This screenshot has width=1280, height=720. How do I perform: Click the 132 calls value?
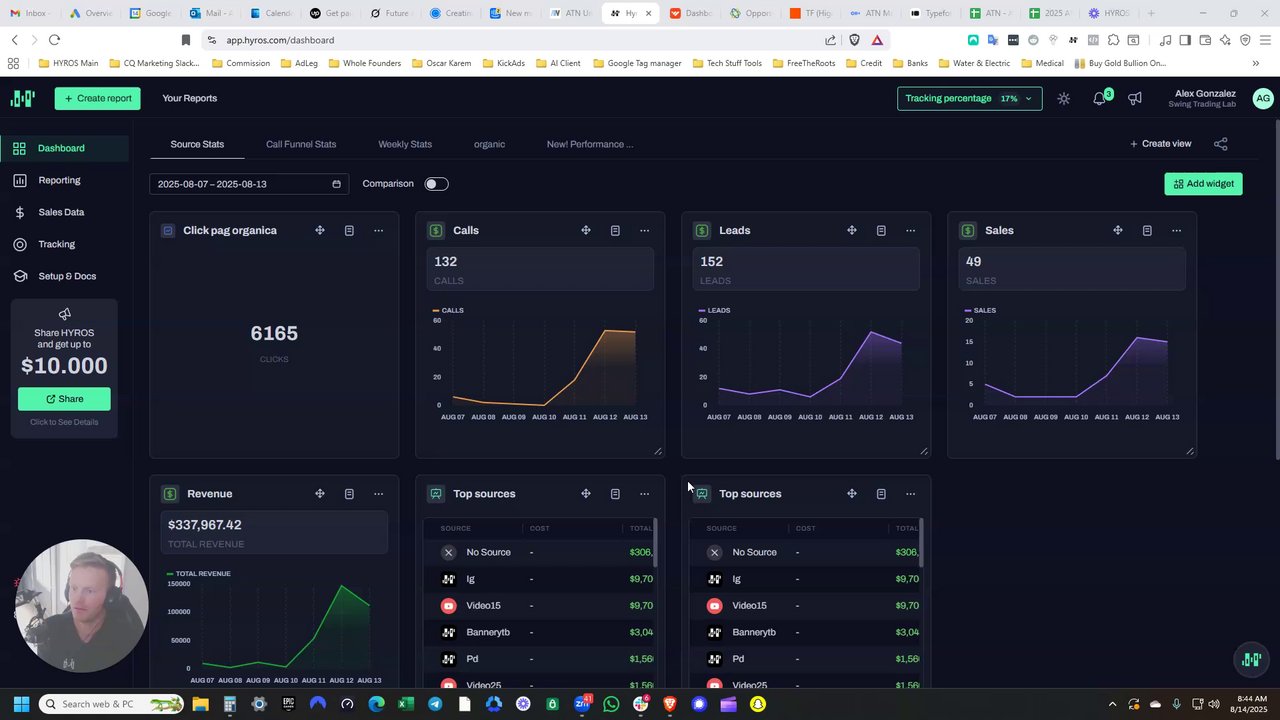(x=445, y=262)
